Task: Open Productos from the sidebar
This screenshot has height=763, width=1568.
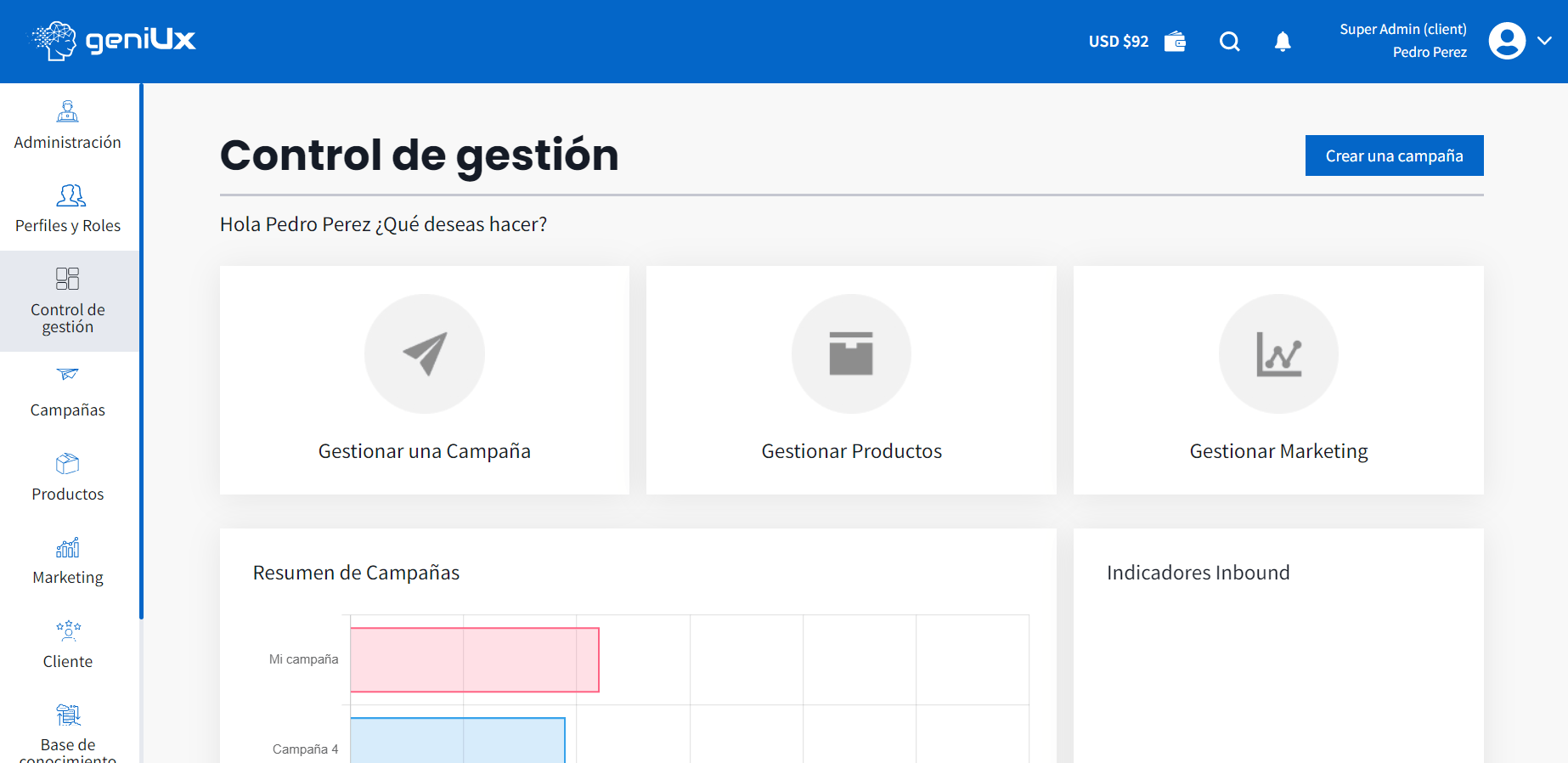Action: point(68,477)
